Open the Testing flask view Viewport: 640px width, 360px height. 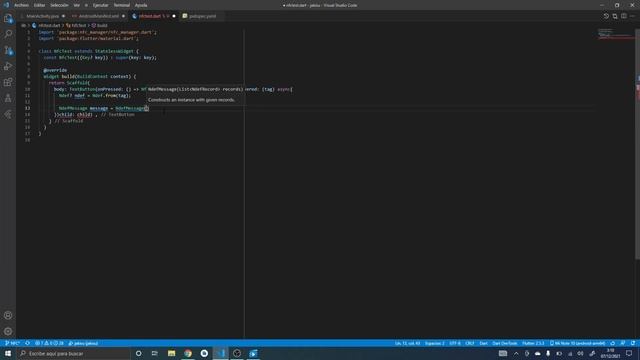[8, 98]
